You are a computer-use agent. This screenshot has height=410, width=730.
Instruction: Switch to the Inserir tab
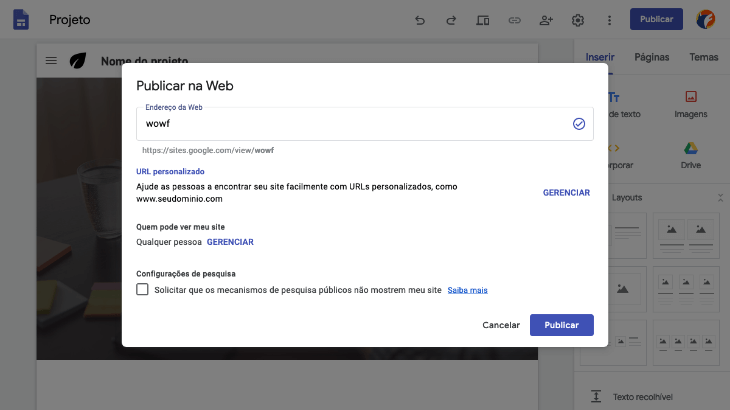click(x=600, y=57)
